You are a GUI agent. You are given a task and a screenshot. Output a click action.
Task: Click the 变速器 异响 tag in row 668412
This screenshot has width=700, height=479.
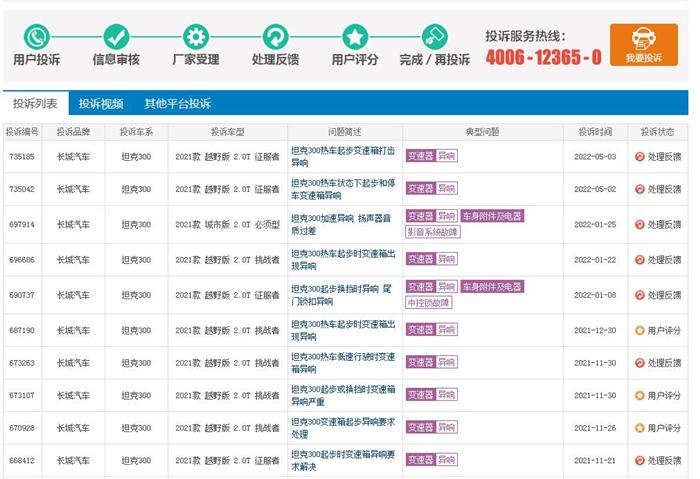(432, 460)
